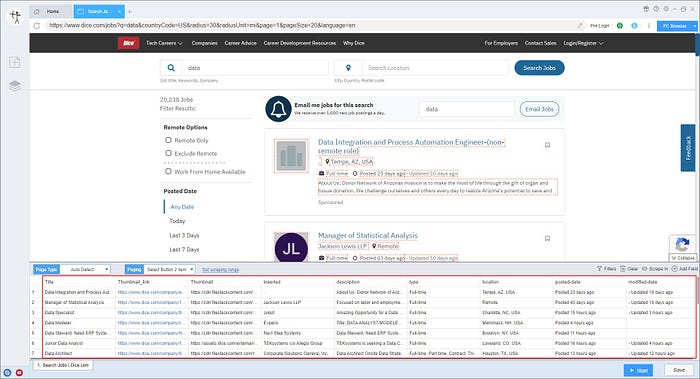This screenshot has width=700, height=379.
Task: Click the blue circle icon beside the green one
Action: [634, 25]
